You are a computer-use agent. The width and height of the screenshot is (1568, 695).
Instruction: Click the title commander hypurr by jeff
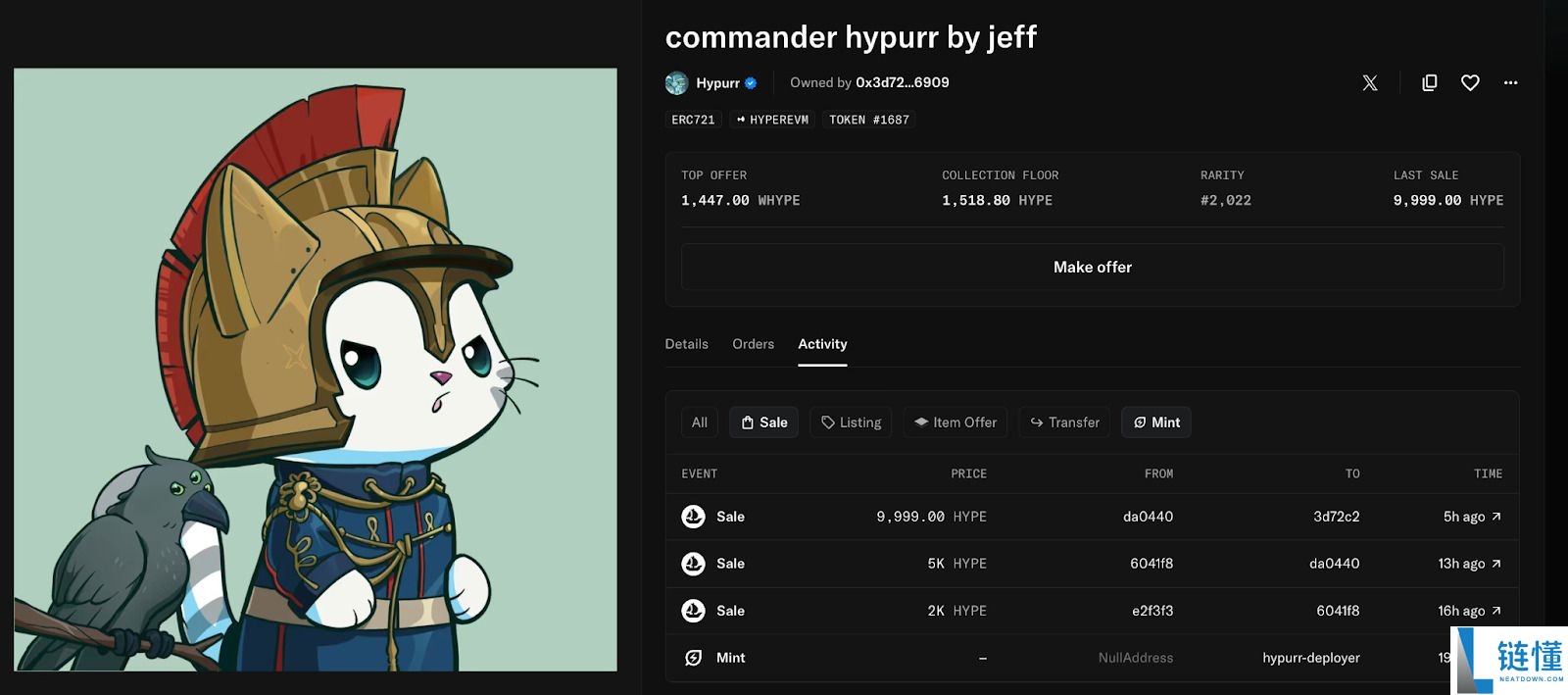coord(851,37)
